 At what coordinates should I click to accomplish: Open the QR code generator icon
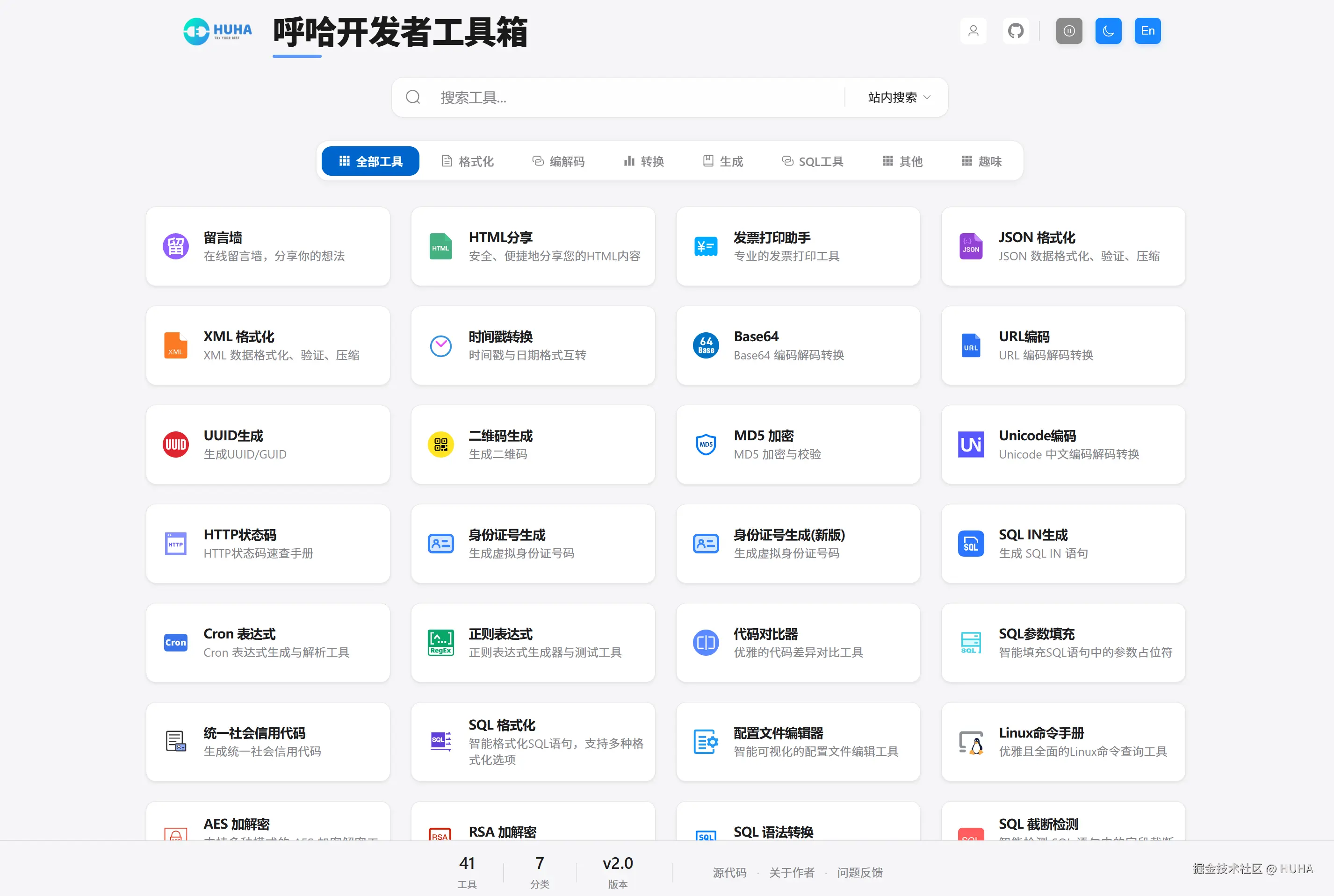tap(440, 444)
